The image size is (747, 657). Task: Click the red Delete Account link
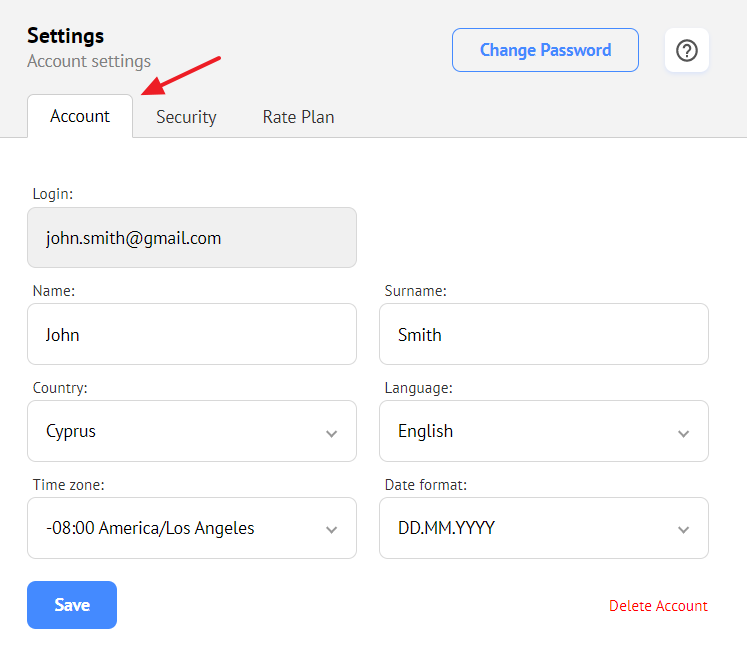point(658,606)
